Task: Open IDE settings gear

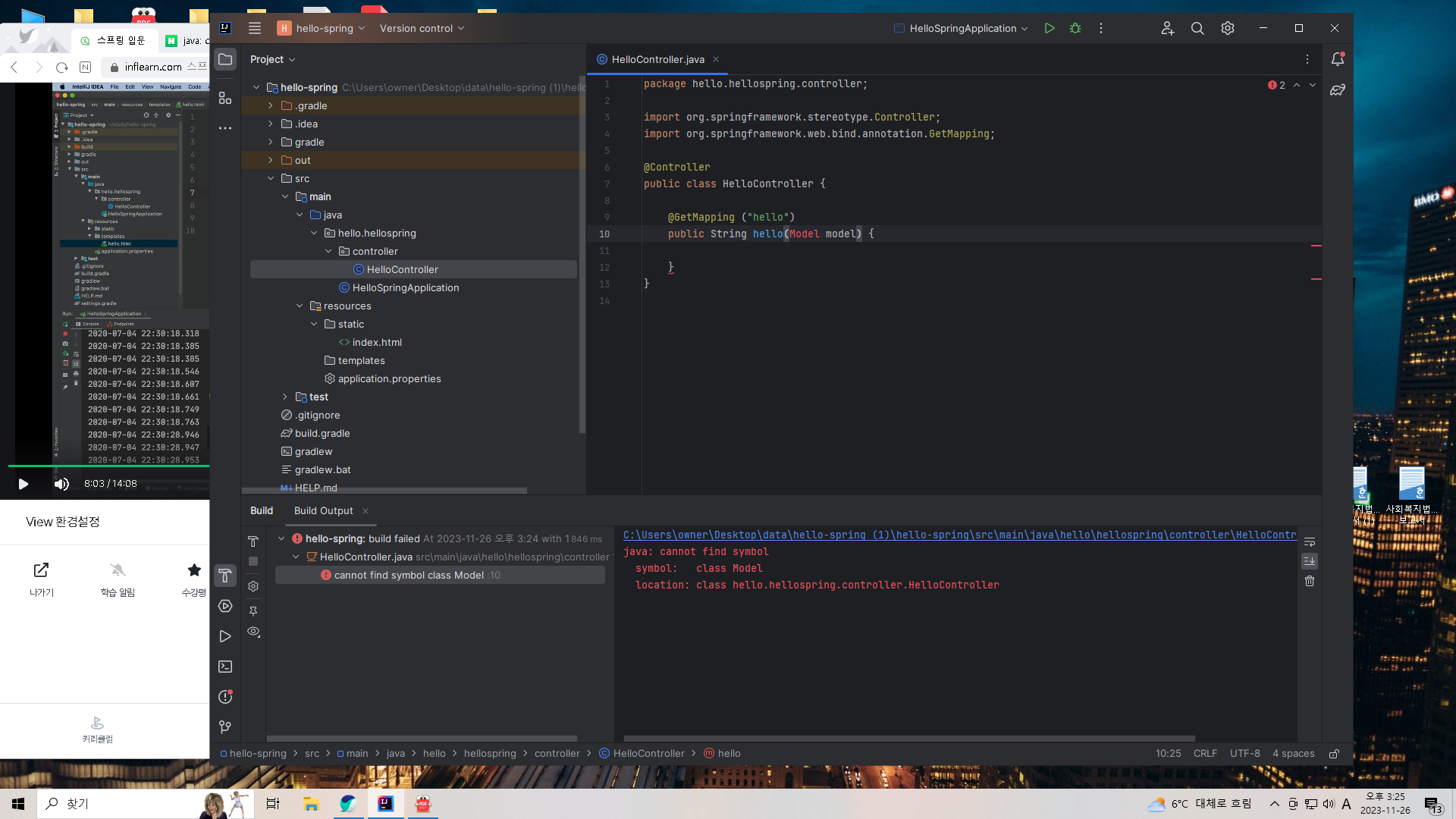Action: pyautogui.click(x=1228, y=28)
